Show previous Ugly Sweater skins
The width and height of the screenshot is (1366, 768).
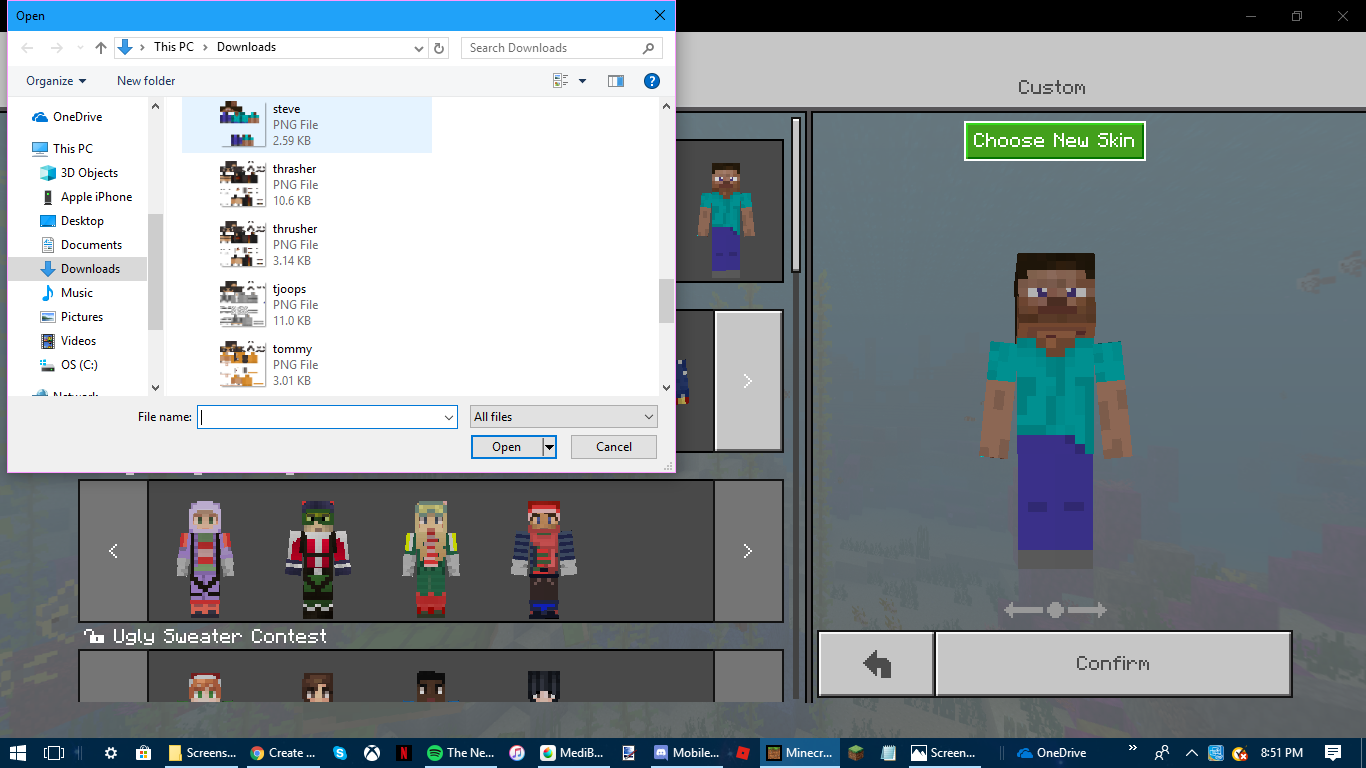(113, 551)
